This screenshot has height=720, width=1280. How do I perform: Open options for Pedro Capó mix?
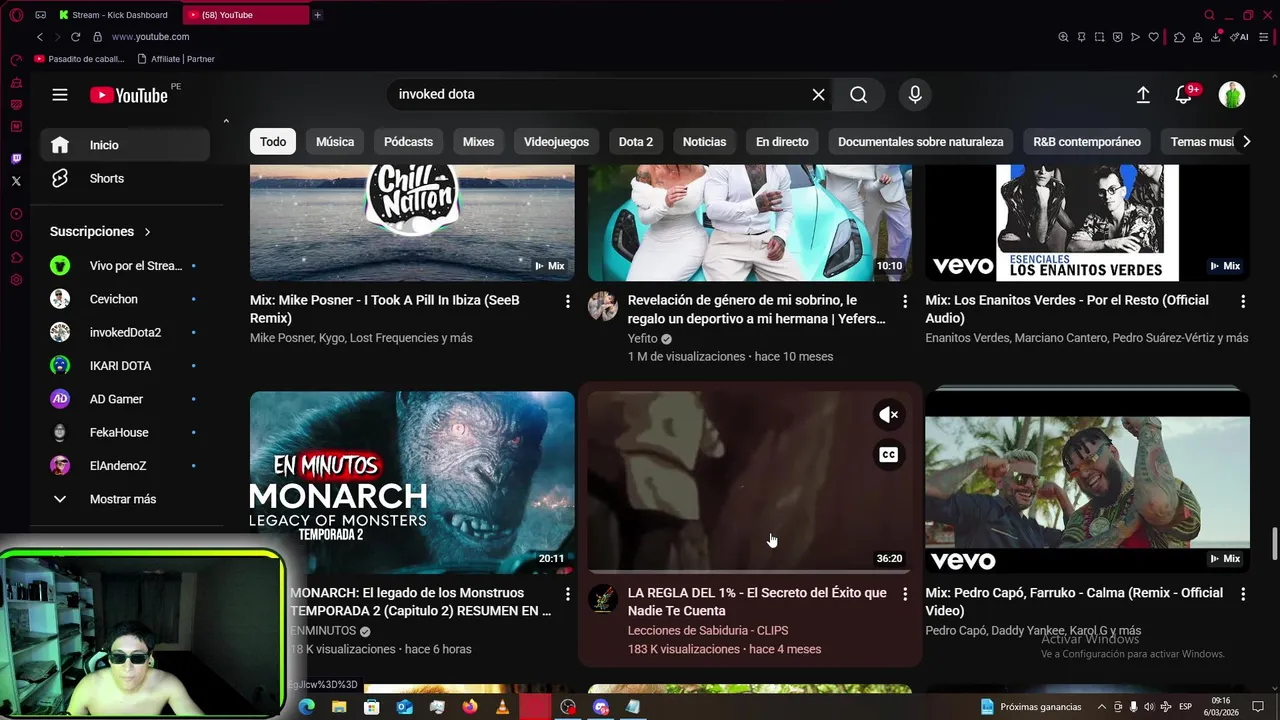click(x=1243, y=594)
